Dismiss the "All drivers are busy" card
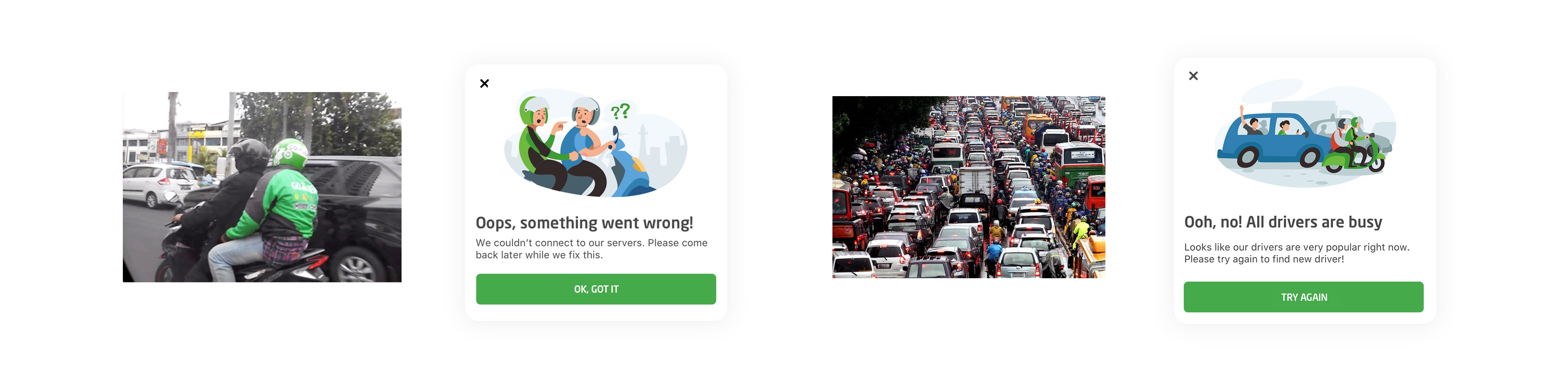1568x373 pixels. pos(1193,76)
